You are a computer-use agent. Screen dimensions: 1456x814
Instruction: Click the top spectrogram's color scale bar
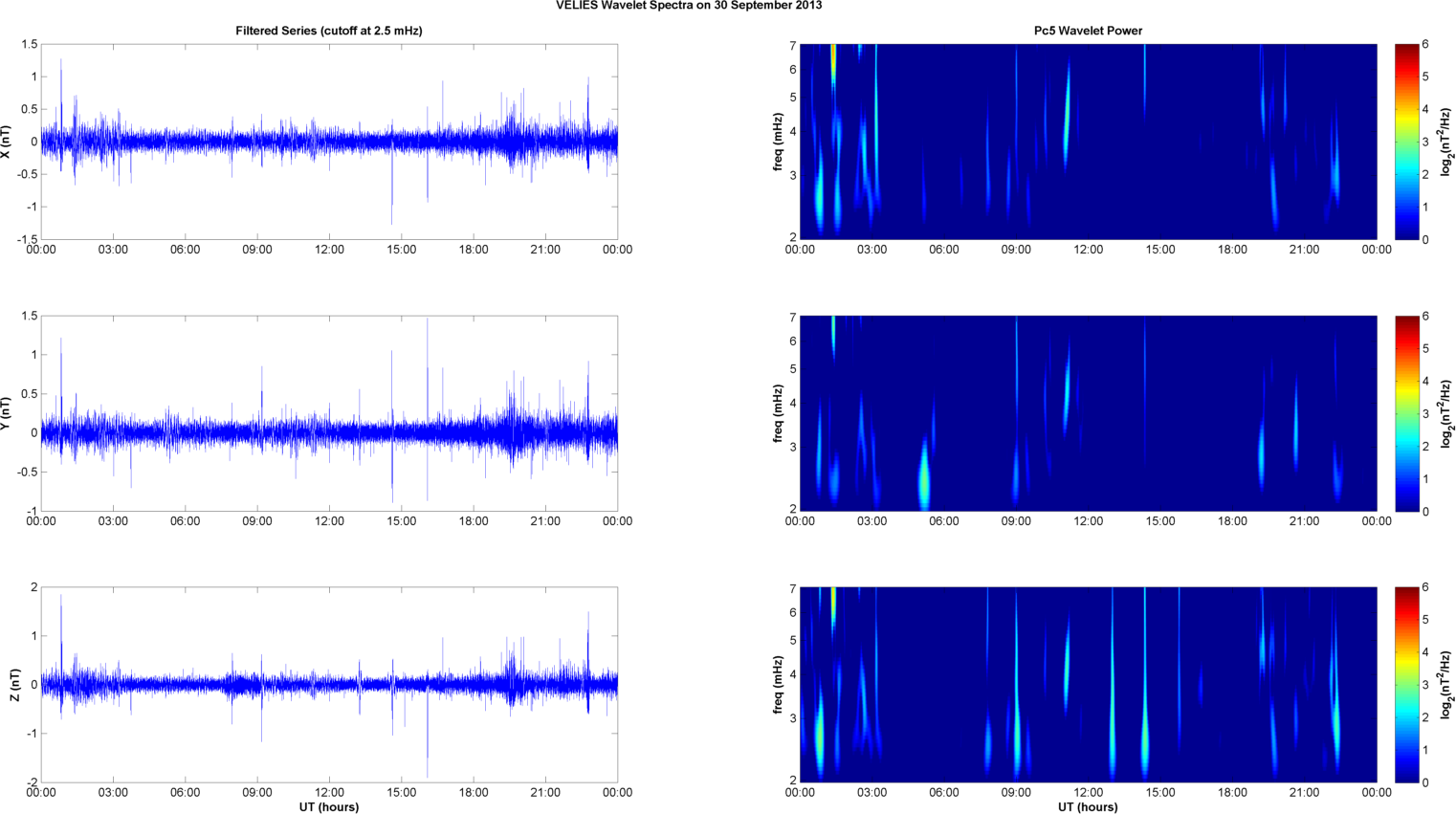tap(1406, 142)
